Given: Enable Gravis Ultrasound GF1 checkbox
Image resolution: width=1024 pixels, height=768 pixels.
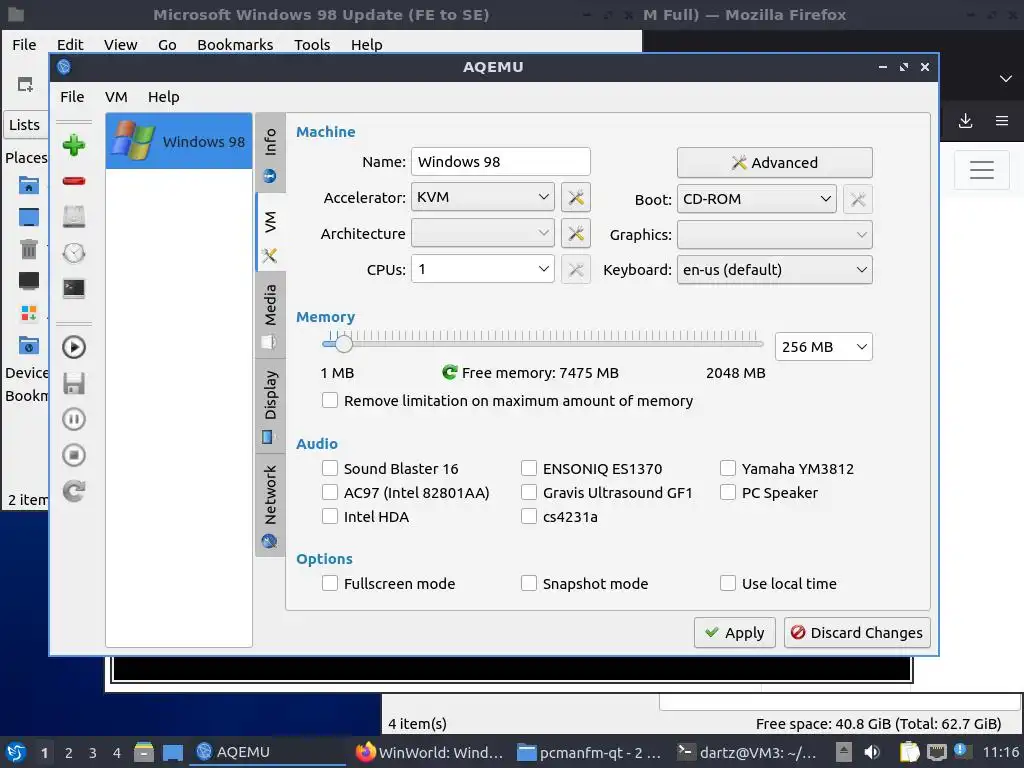Looking at the screenshot, I should tap(529, 492).
